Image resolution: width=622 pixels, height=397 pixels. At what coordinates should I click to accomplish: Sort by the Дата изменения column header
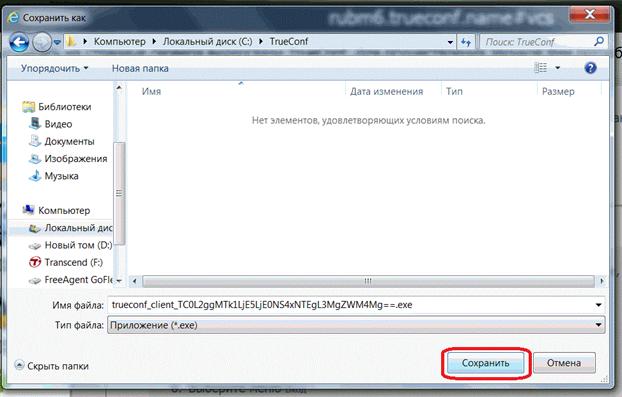(386, 91)
